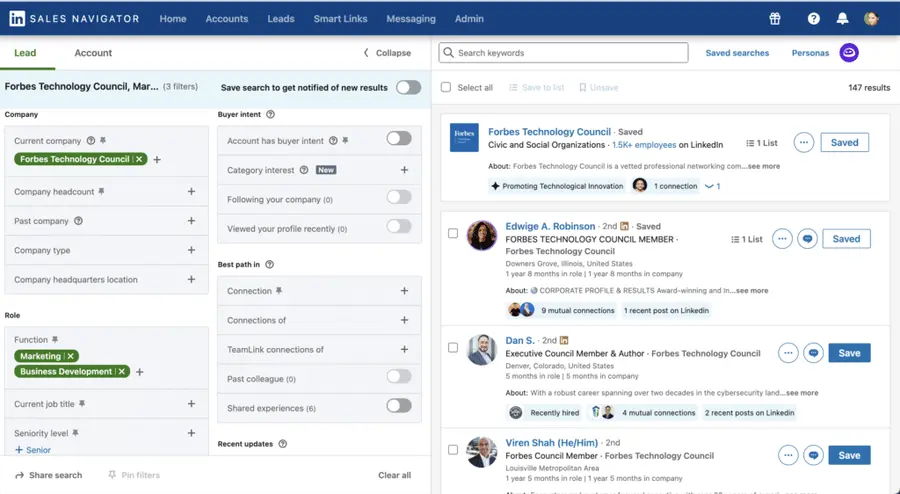Open Messaging in top navigation
The image size is (900, 494).
click(411, 18)
